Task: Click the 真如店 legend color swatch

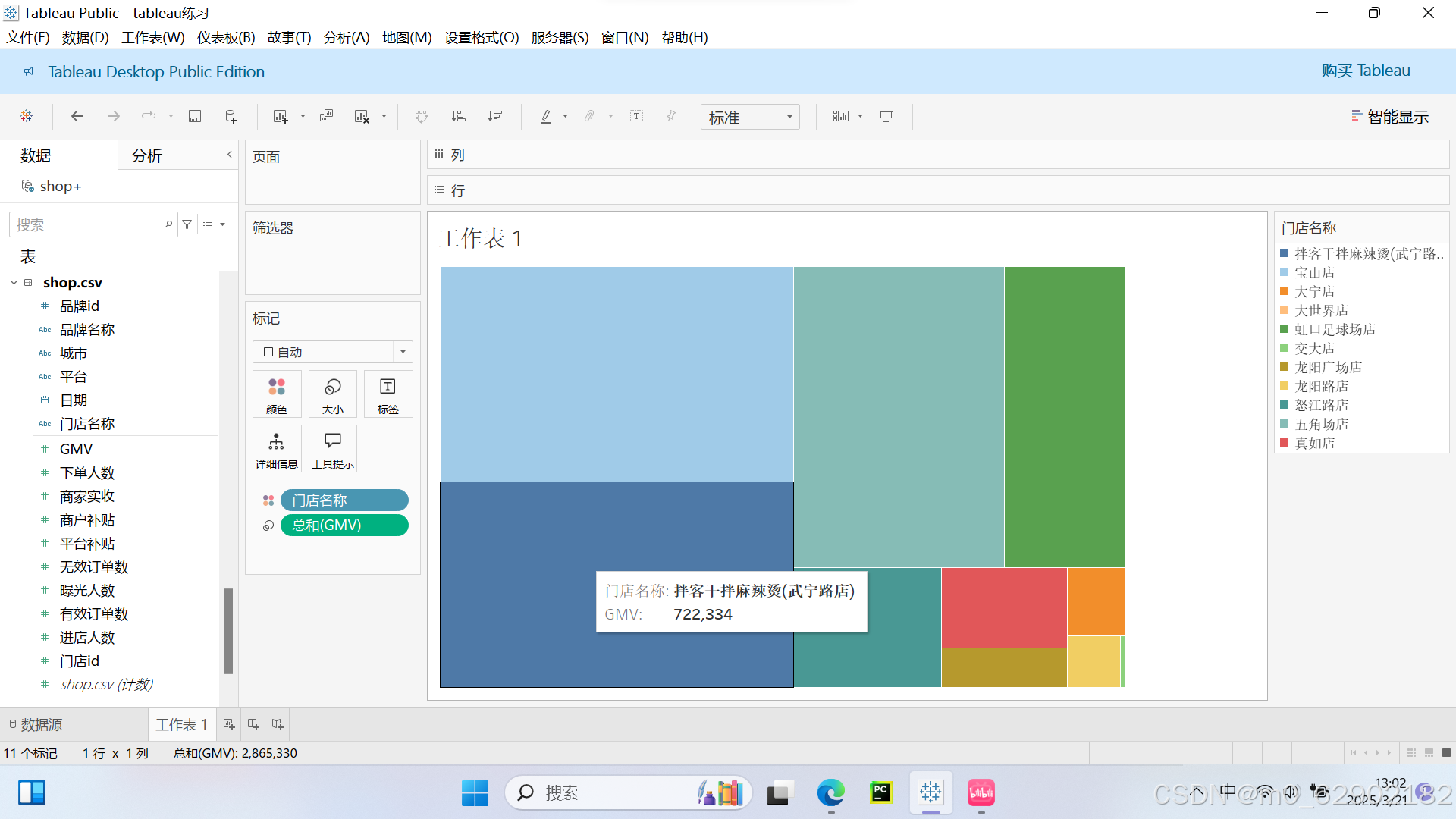Action: point(1285,443)
